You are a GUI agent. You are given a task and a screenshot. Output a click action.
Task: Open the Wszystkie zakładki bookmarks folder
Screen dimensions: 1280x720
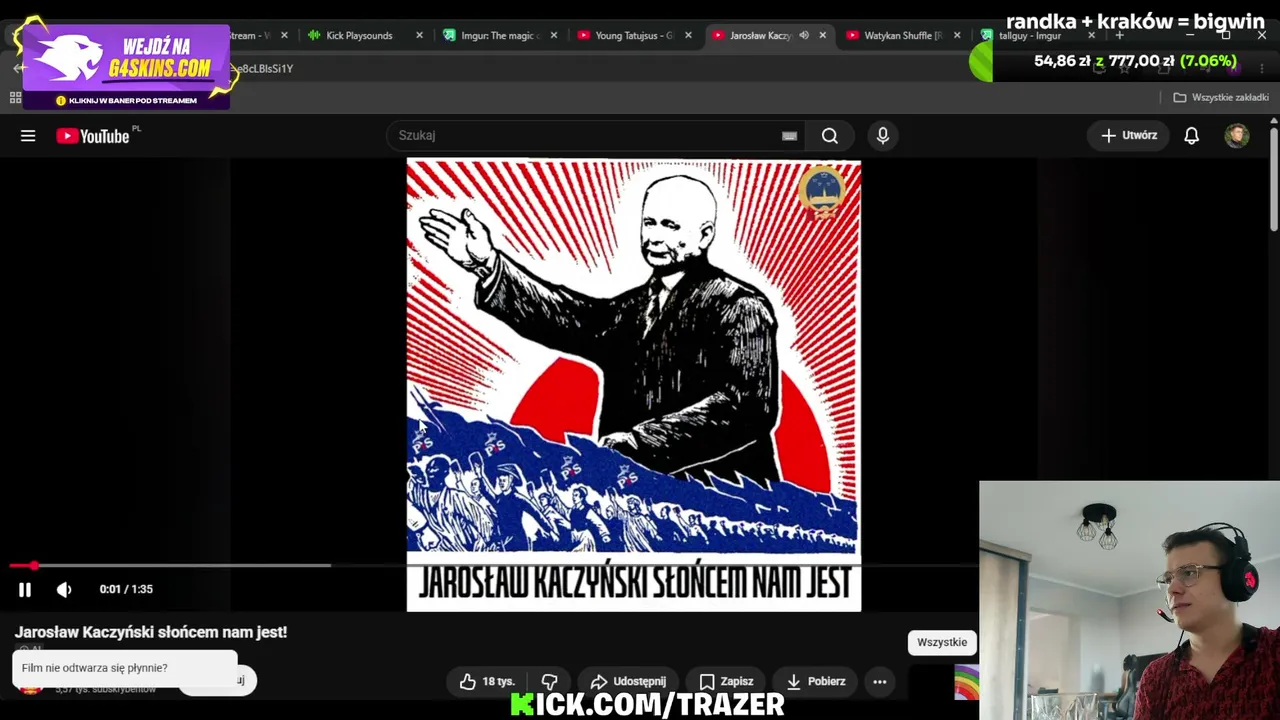point(1221,98)
